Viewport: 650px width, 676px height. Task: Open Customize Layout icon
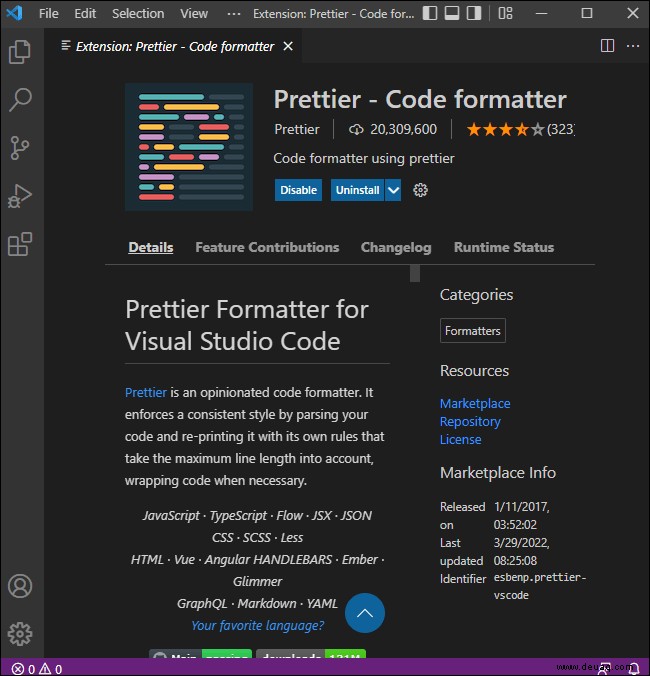click(505, 13)
